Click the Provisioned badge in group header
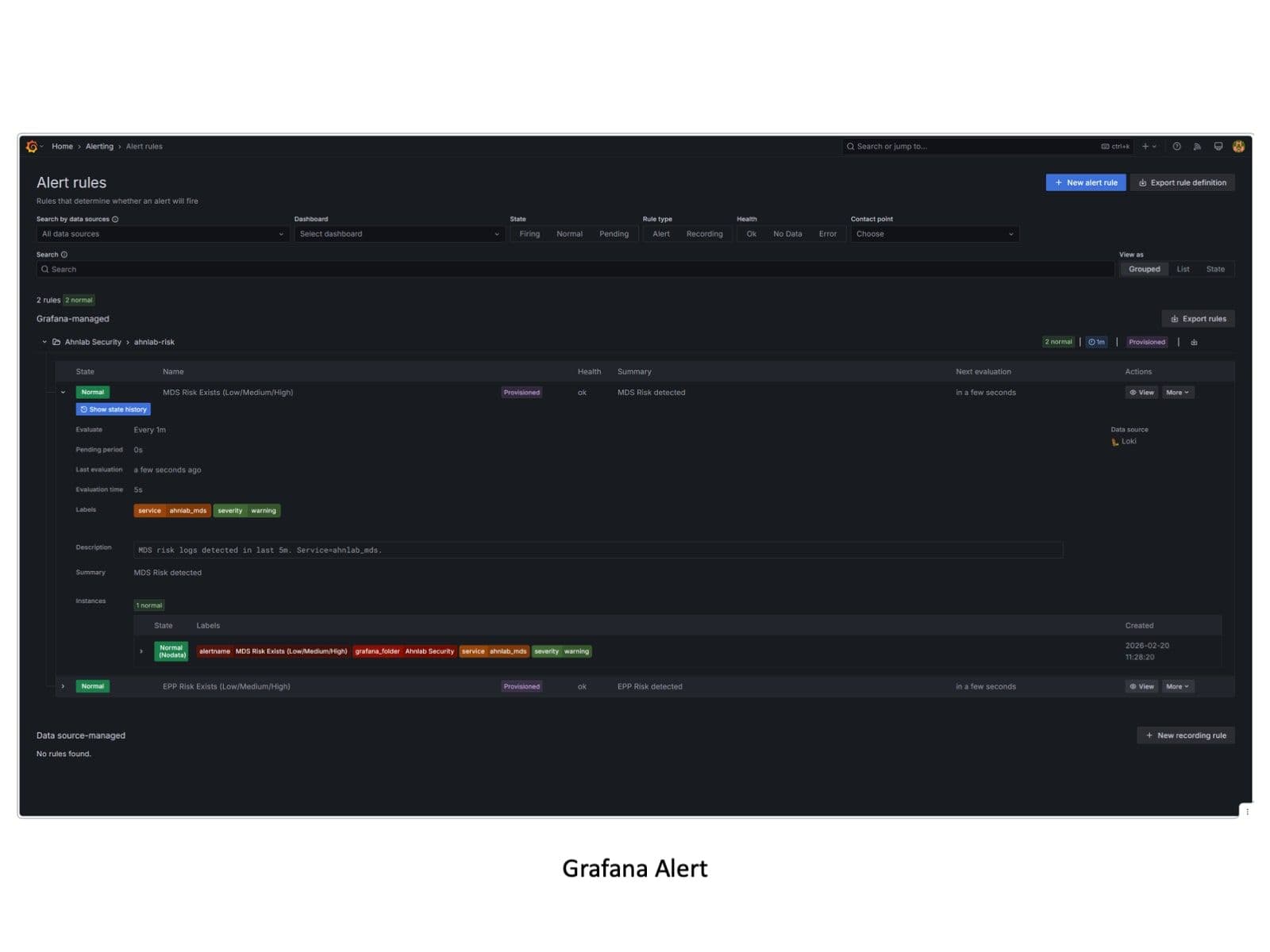1270x952 pixels. point(1147,343)
